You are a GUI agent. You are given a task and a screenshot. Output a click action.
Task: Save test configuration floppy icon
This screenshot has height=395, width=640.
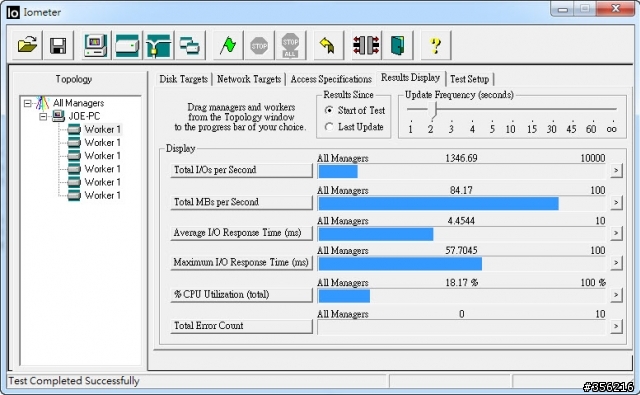click(58, 45)
